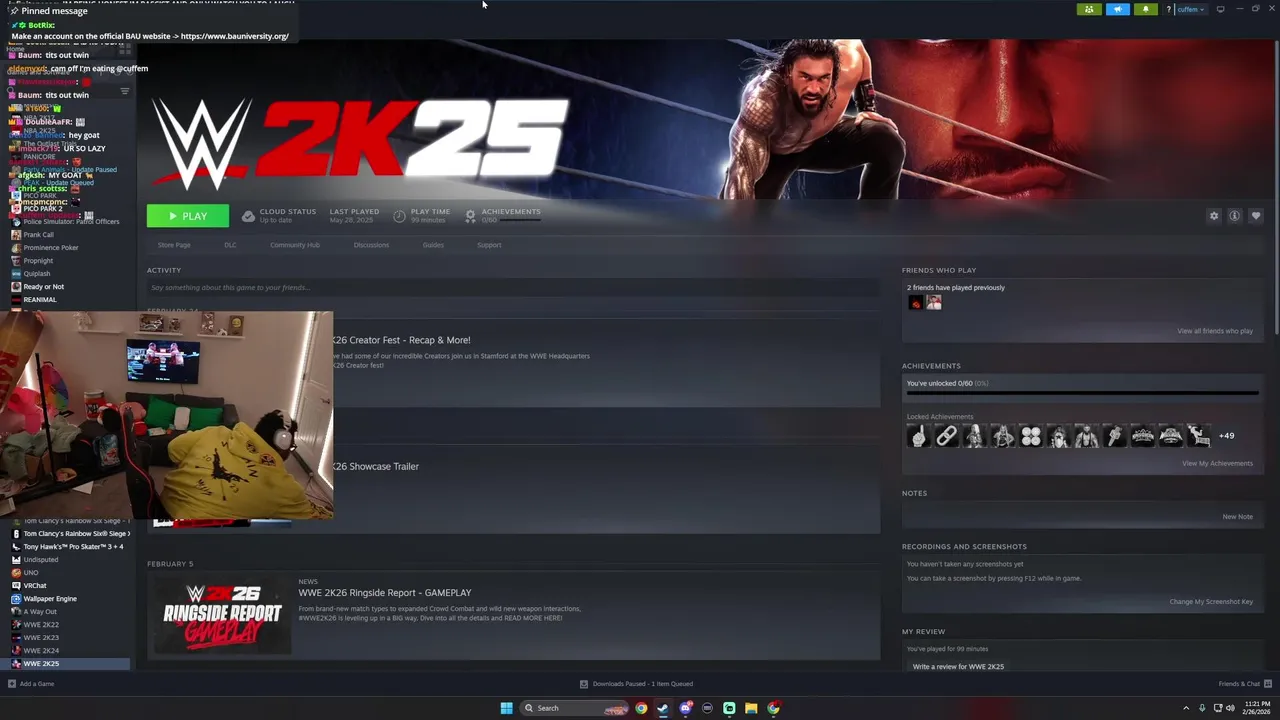
Task: Open Downloads Paused status in bottom bar
Action: point(636,684)
